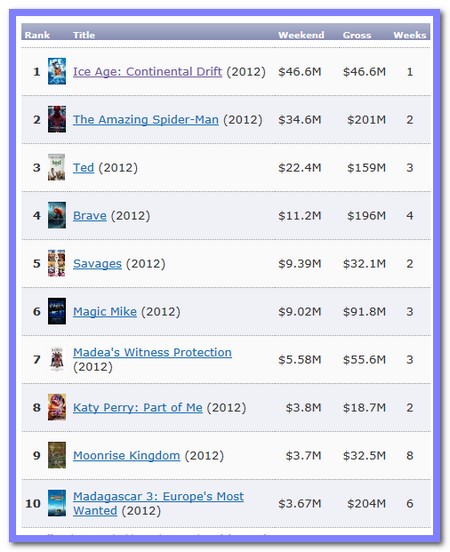Open the Moonrise Kingdom link
The width and height of the screenshot is (450, 552).
(126, 456)
